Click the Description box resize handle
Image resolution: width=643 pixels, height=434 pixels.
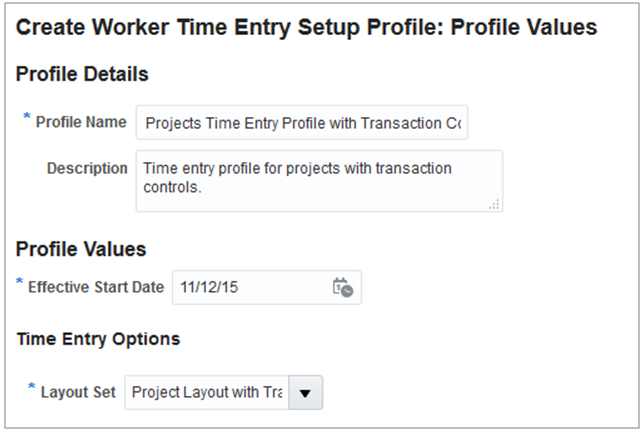click(494, 204)
